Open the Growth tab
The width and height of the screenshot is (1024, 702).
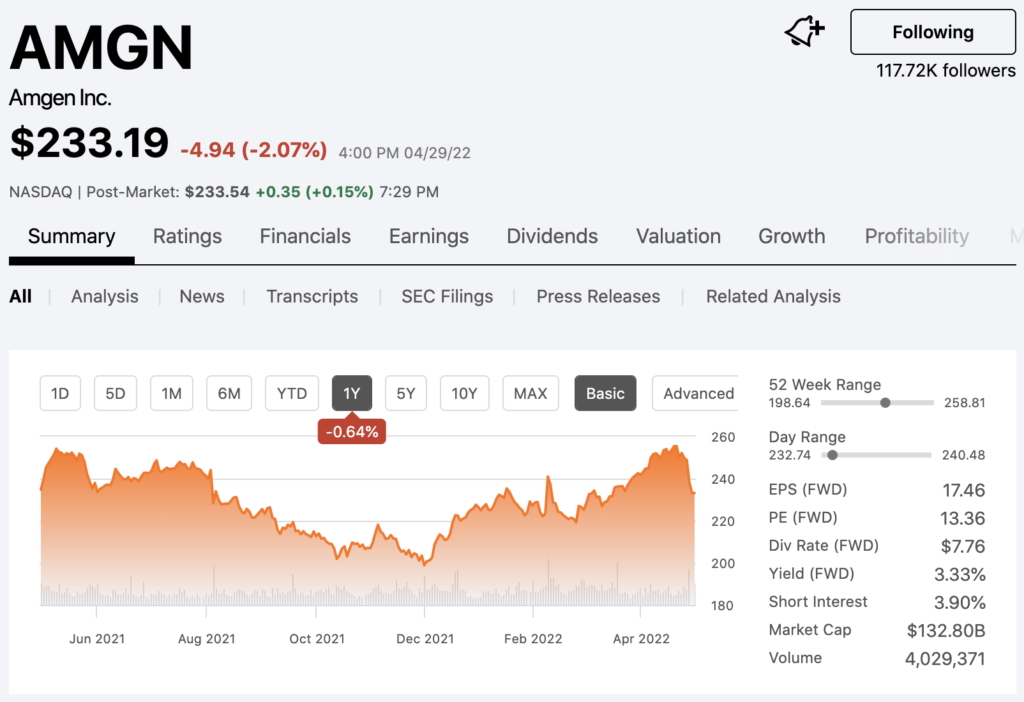pos(792,236)
